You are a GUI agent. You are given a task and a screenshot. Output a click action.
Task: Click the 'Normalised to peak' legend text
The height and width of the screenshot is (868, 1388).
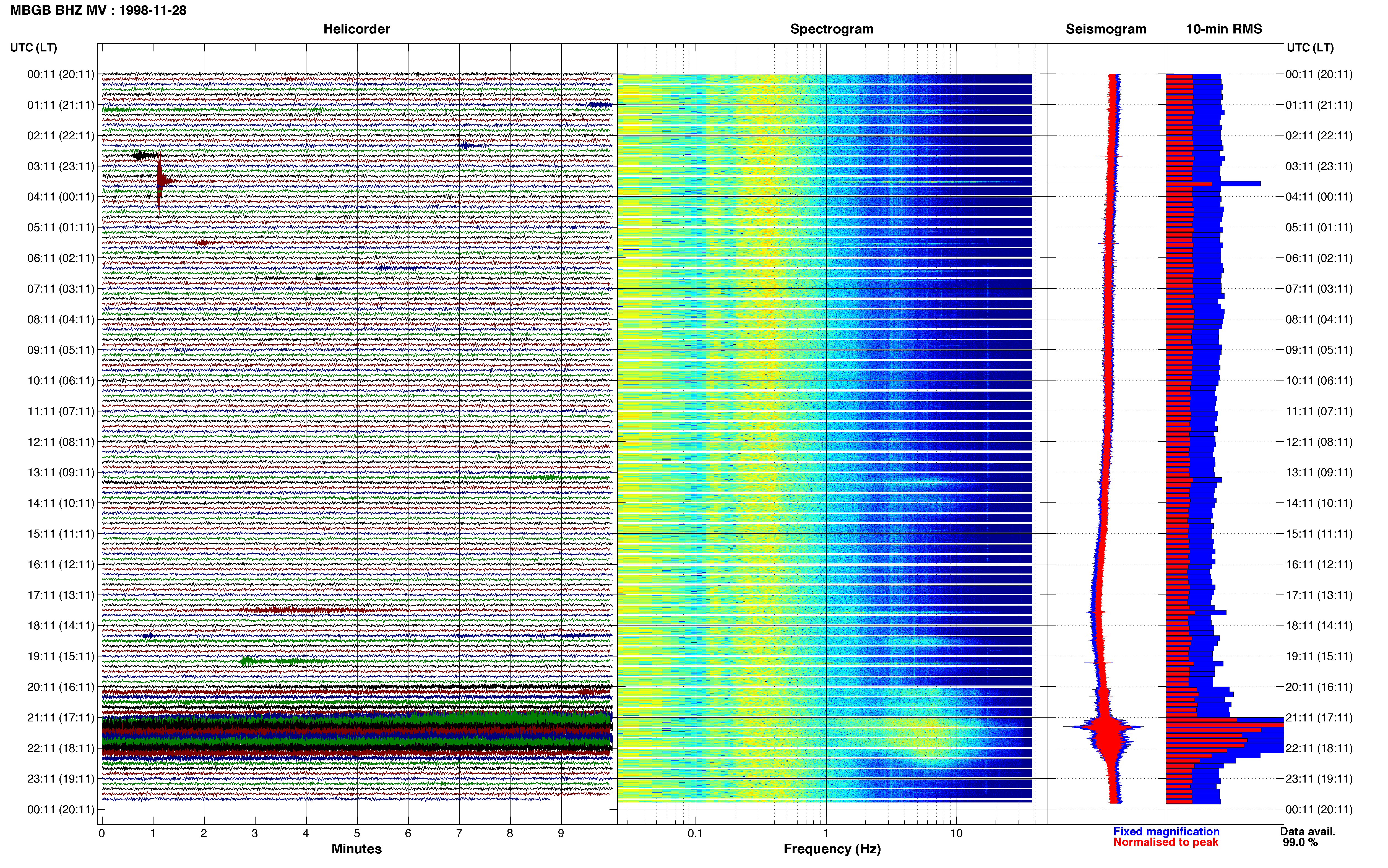[1165, 842]
